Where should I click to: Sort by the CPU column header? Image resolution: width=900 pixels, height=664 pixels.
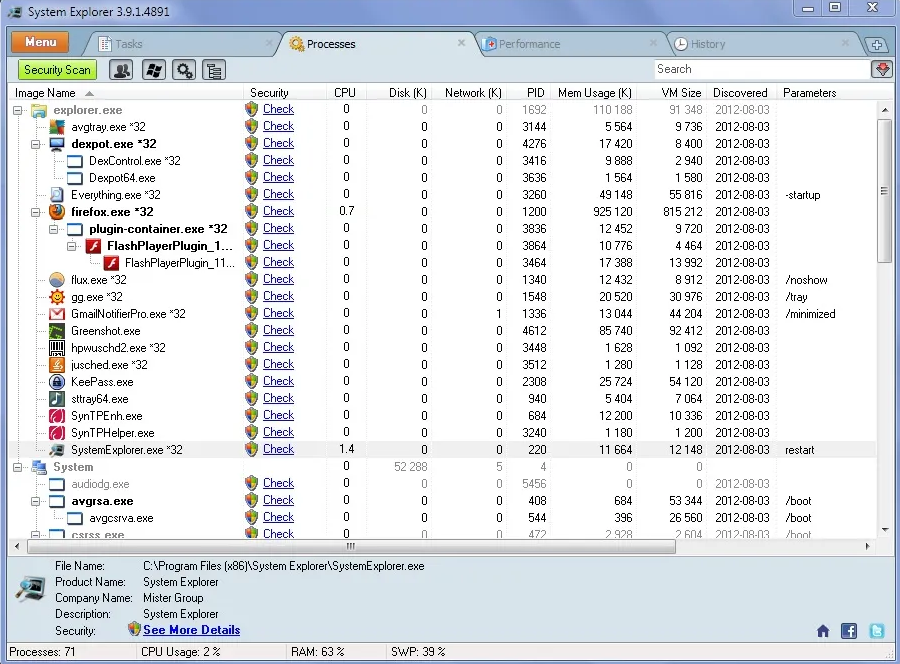coord(345,93)
